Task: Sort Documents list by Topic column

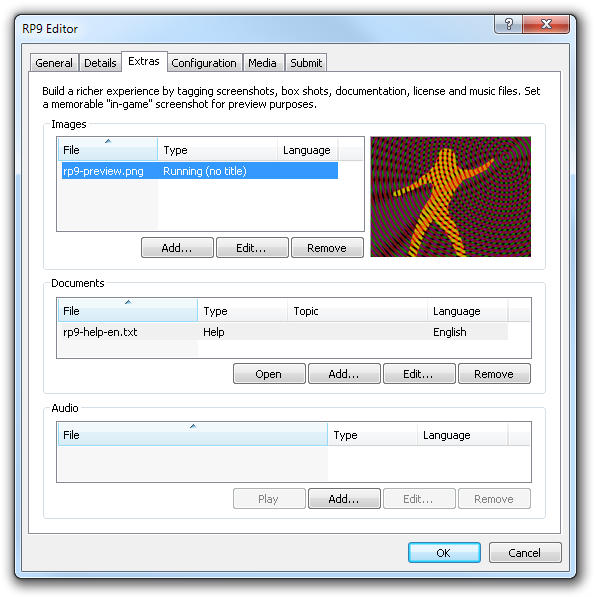Action: click(357, 311)
